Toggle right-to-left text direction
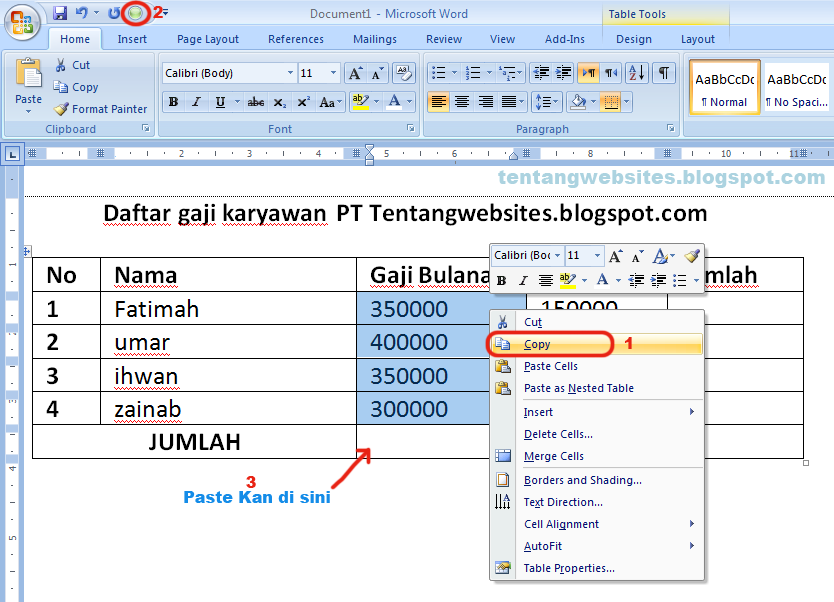The width and height of the screenshot is (834, 602). click(611, 73)
